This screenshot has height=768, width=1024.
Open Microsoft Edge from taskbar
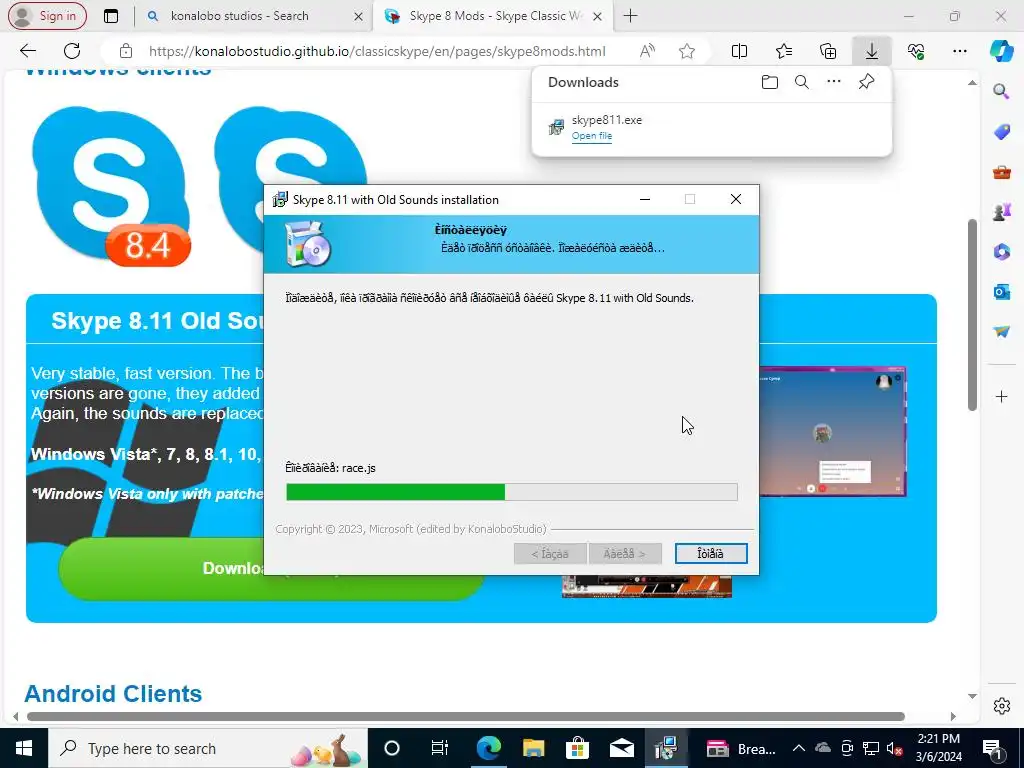tap(488, 748)
